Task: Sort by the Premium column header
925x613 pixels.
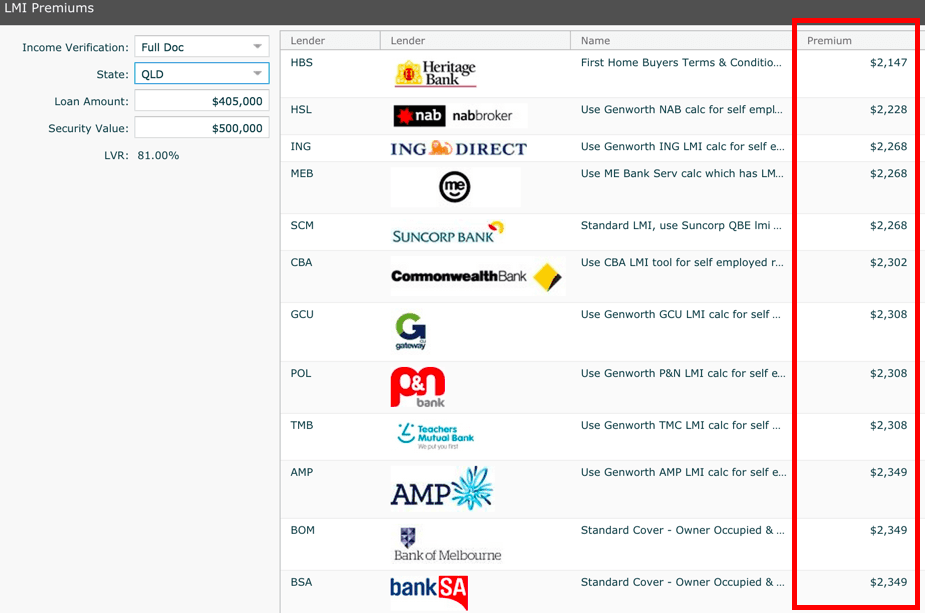Action: click(x=829, y=41)
